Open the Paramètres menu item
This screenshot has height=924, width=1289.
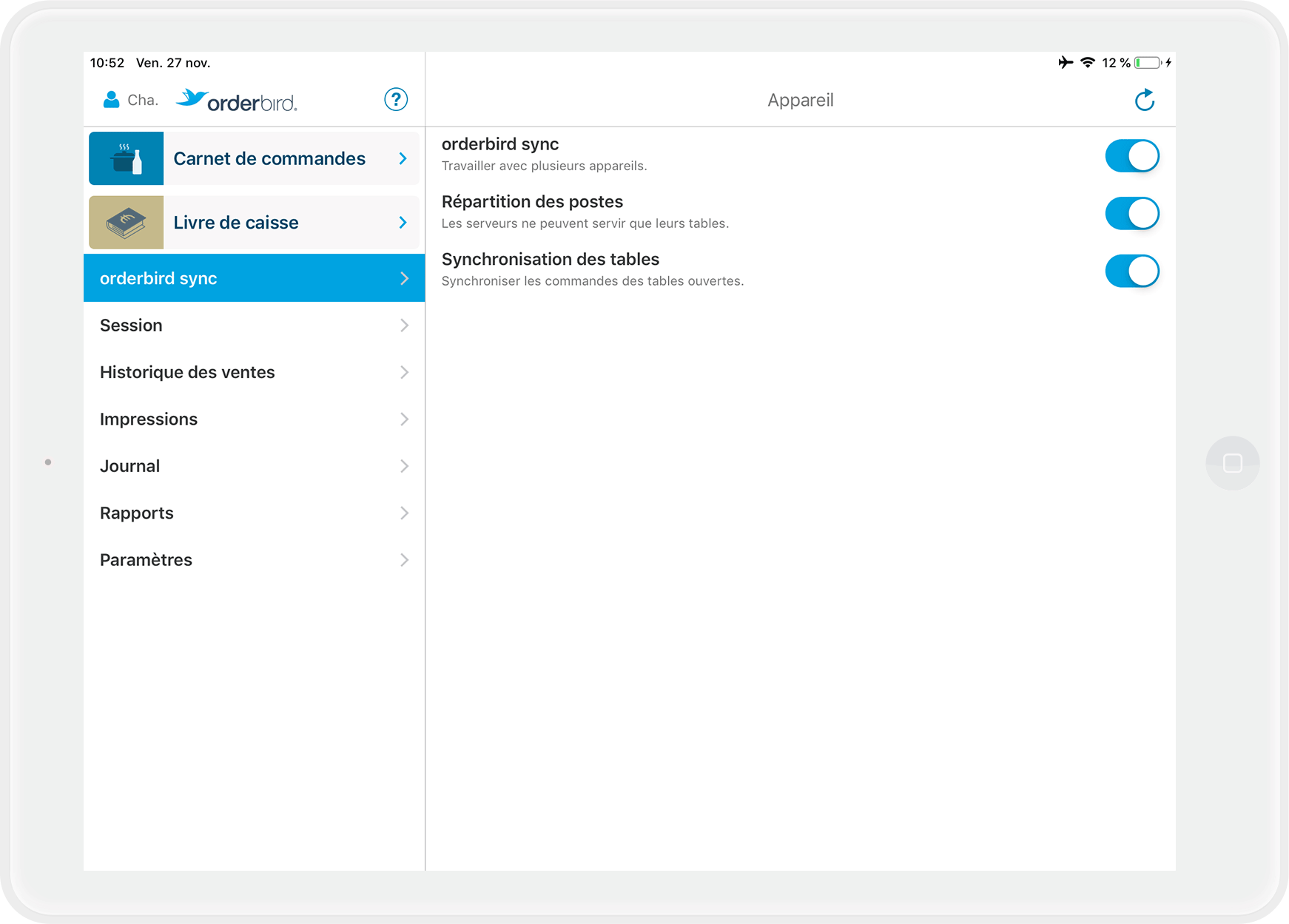(254, 560)
